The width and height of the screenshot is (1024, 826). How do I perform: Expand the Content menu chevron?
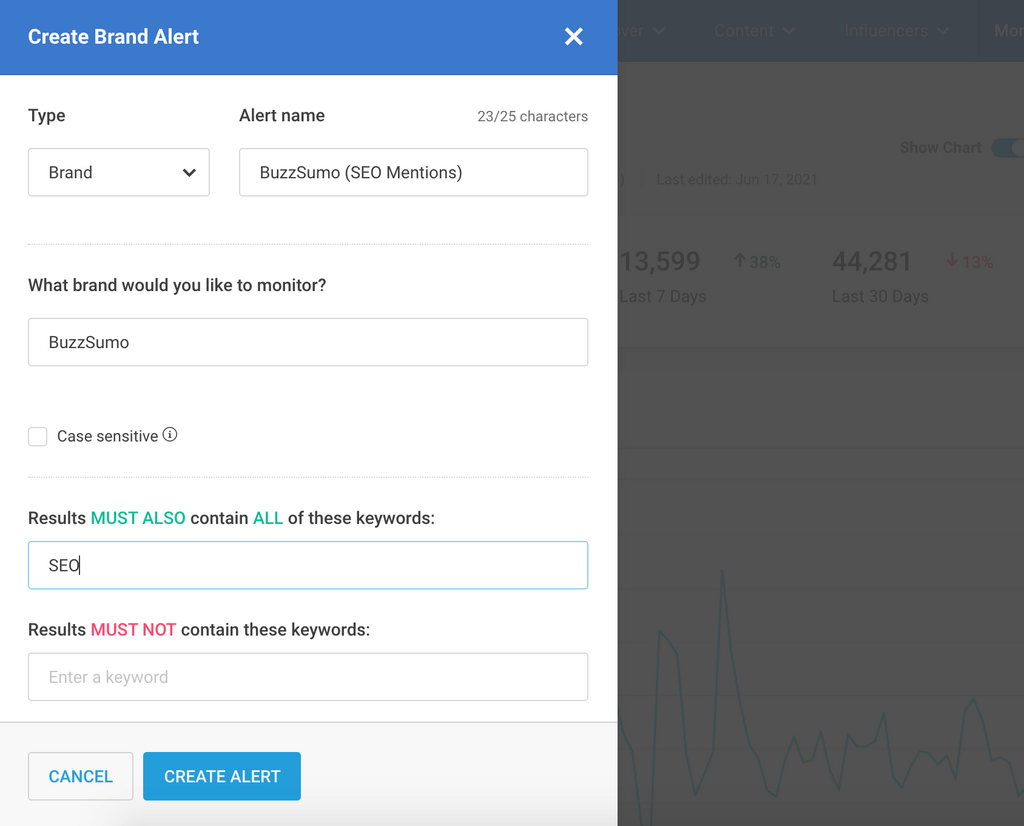pyautogui.click(x=789, y=31)
